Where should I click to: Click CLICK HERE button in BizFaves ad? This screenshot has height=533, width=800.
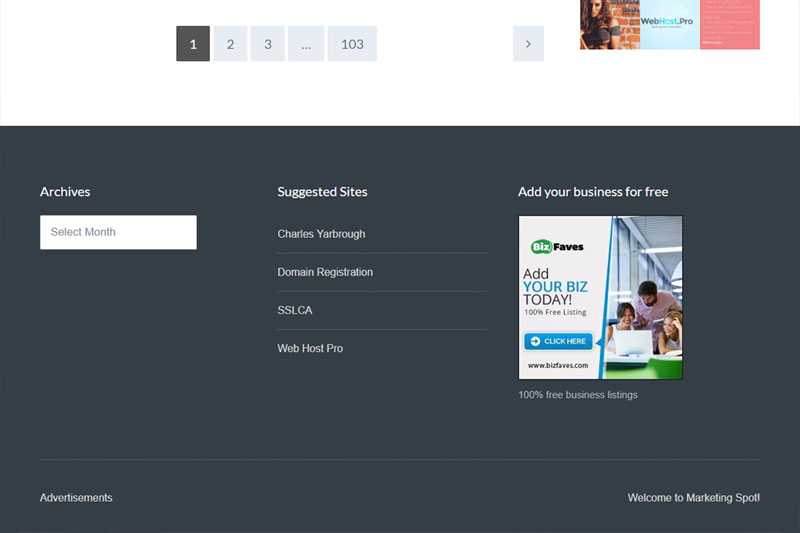[558, 341]
